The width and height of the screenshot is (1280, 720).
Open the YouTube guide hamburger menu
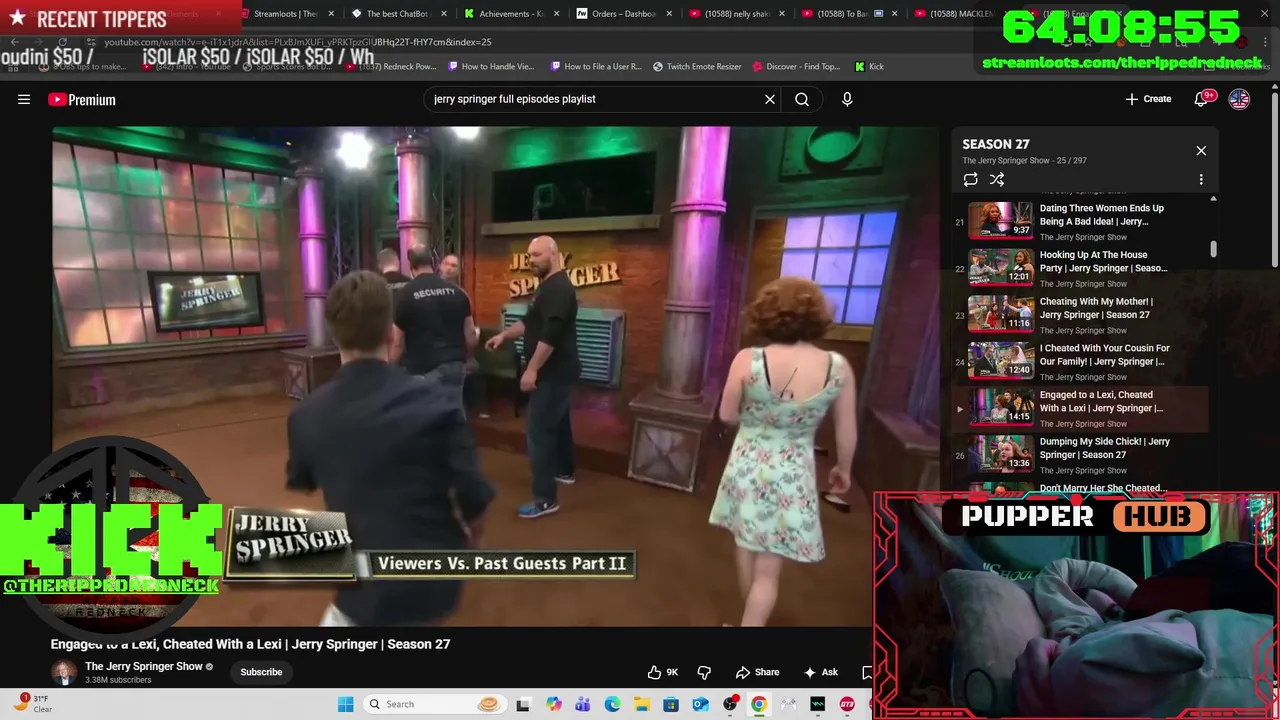tap(24, 99)
